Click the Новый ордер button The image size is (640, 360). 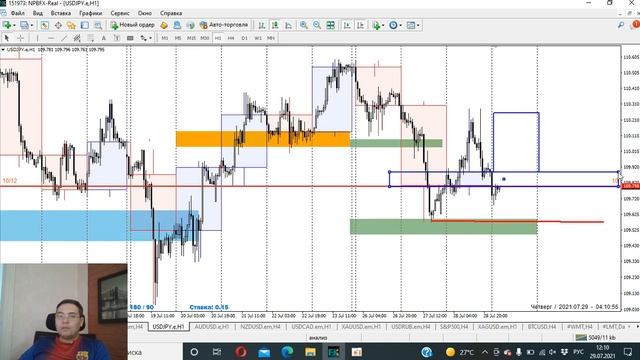pyautogui.click(x=133, y=25)
